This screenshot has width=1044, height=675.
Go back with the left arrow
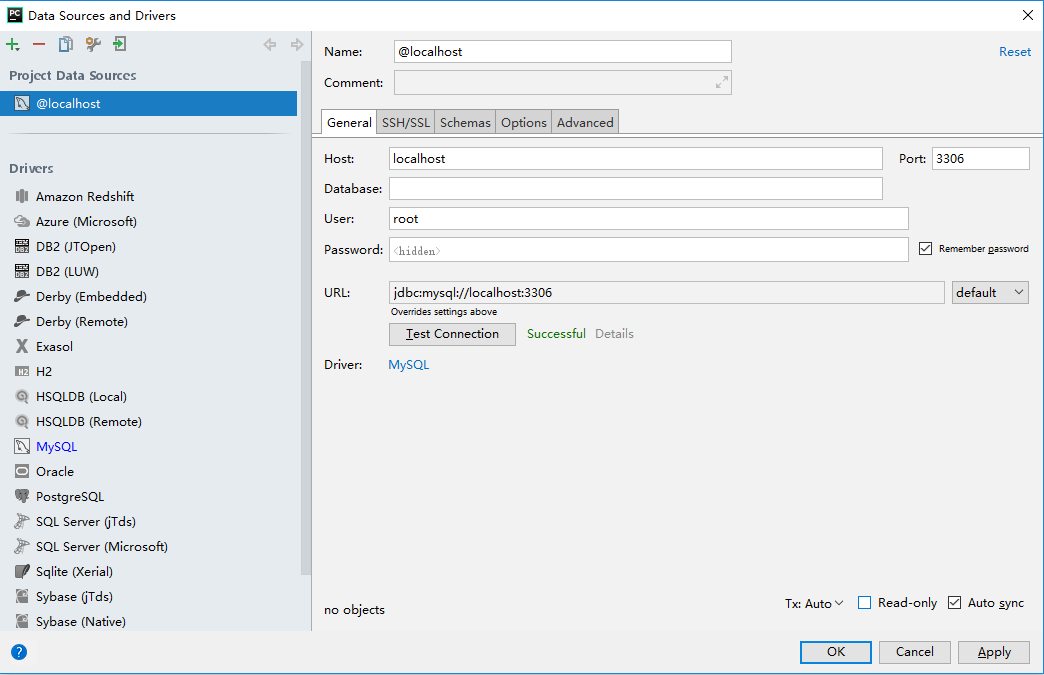point(270,45)
